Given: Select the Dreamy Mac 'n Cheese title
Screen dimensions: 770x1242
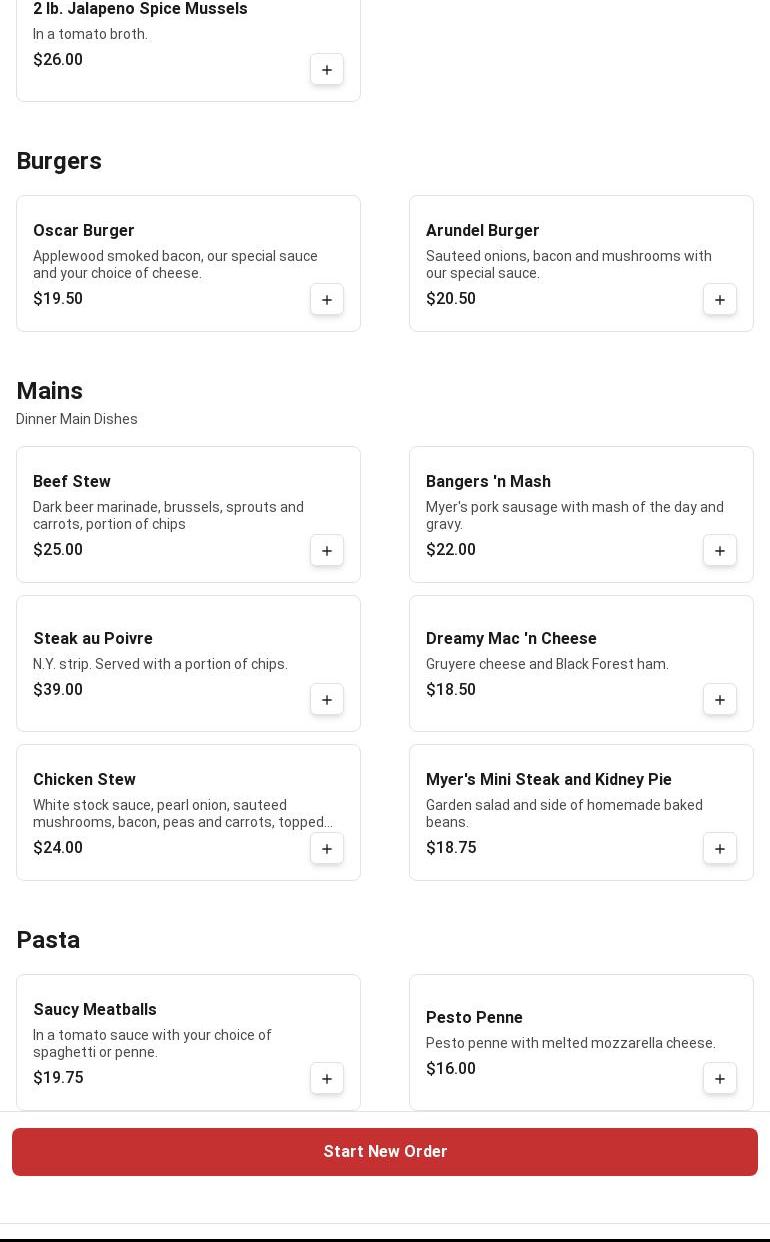Looking at the screenshot, I should [x=511, y=639].
